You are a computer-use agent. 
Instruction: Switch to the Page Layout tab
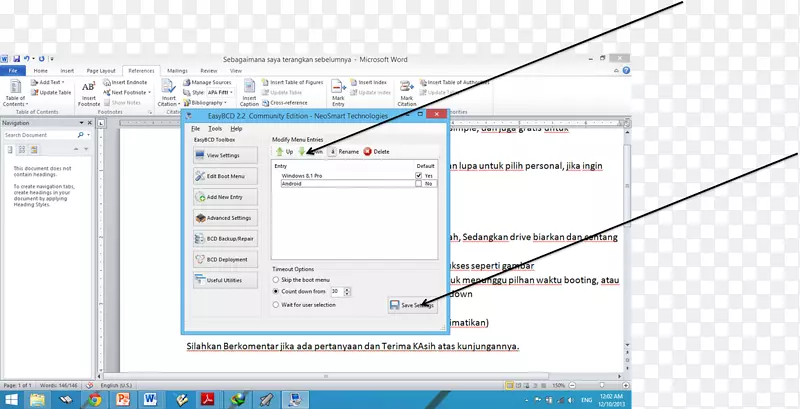101,71
